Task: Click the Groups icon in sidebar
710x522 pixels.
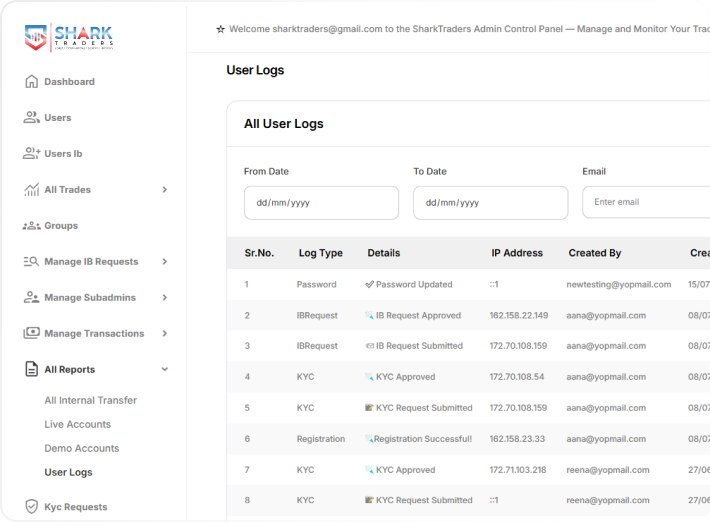Action: [x=31, y=225]
